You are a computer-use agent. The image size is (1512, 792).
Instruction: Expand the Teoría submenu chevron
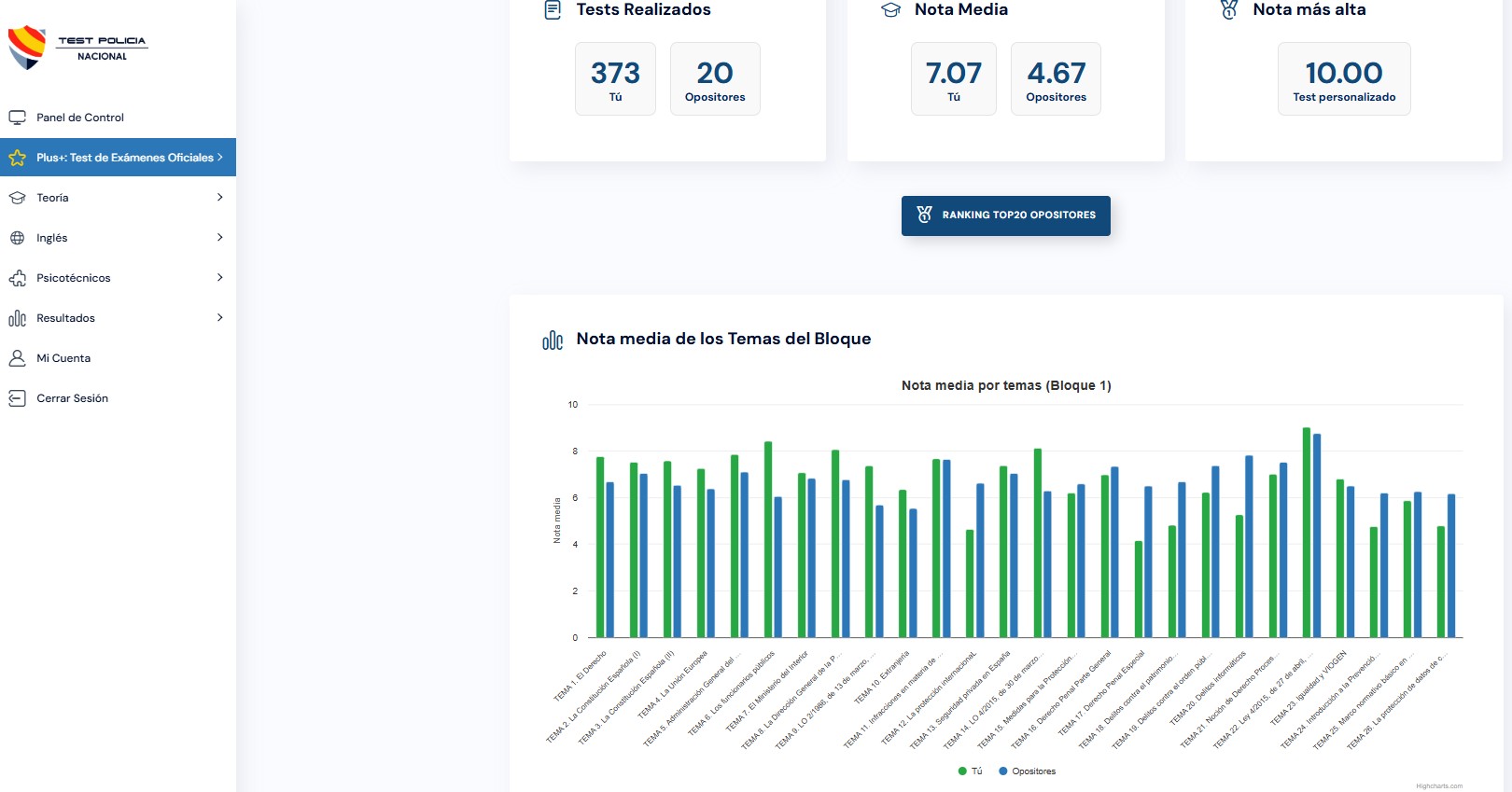tap(220, 198)
